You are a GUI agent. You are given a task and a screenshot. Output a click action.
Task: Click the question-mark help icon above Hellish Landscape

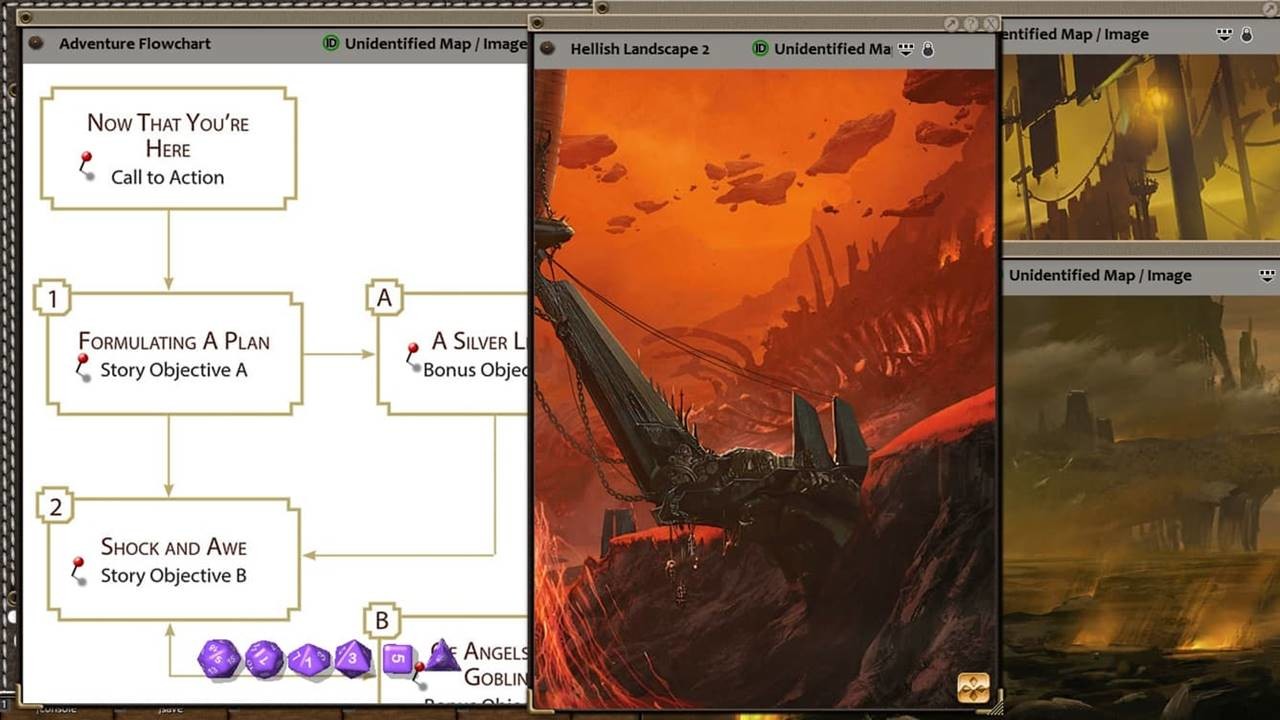pyautogui.click(x=973, y=25)
